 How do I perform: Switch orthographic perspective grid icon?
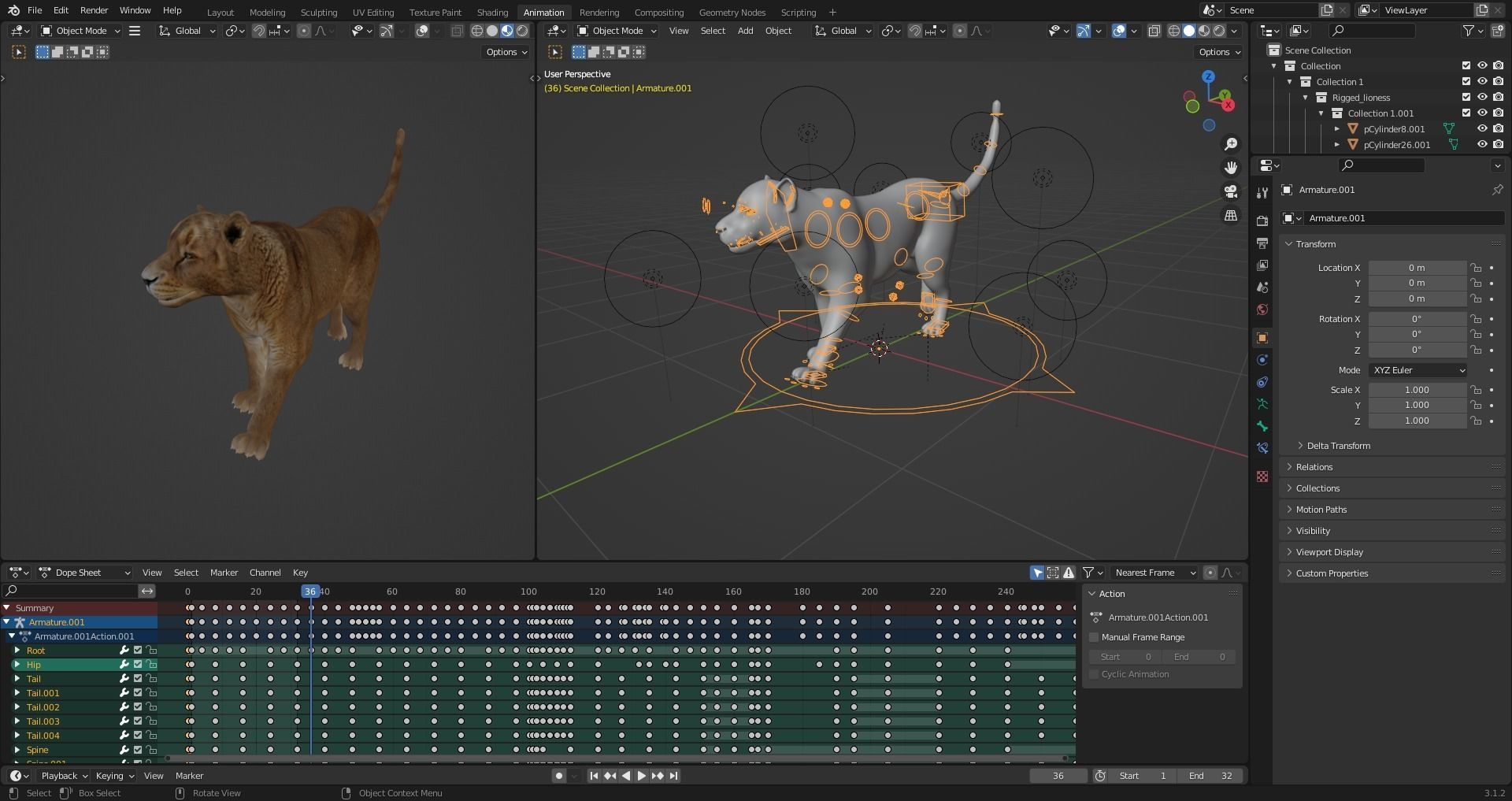(x=1230, y=215)
